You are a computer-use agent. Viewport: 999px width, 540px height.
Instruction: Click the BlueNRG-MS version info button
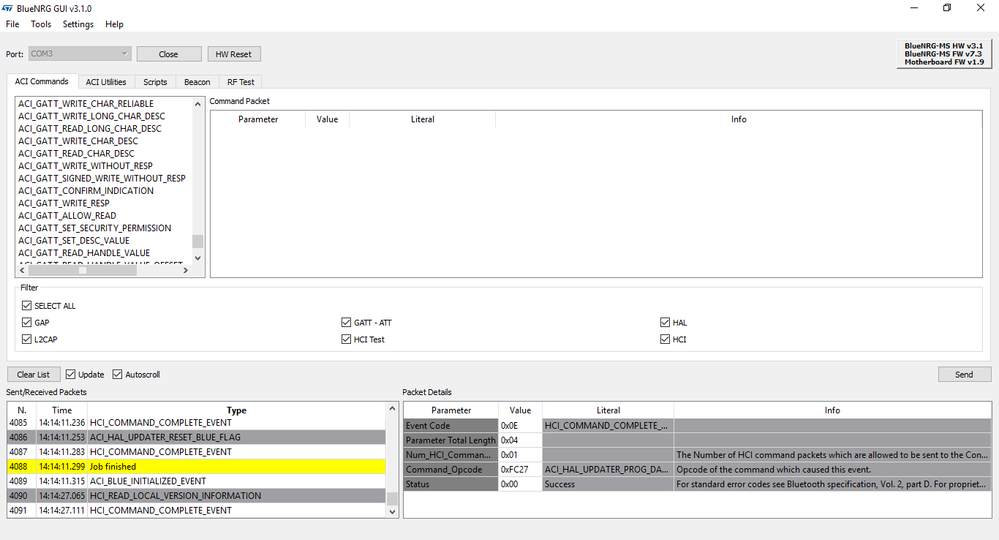(944, 54)
